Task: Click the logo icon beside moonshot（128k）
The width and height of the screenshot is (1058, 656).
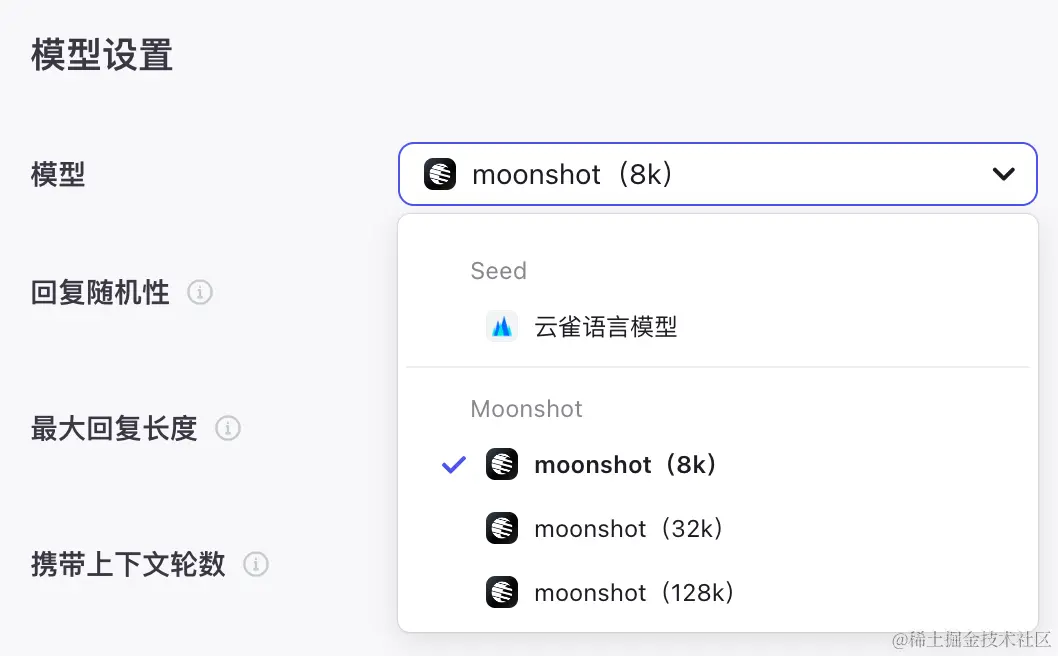Action: coord(502,592)
